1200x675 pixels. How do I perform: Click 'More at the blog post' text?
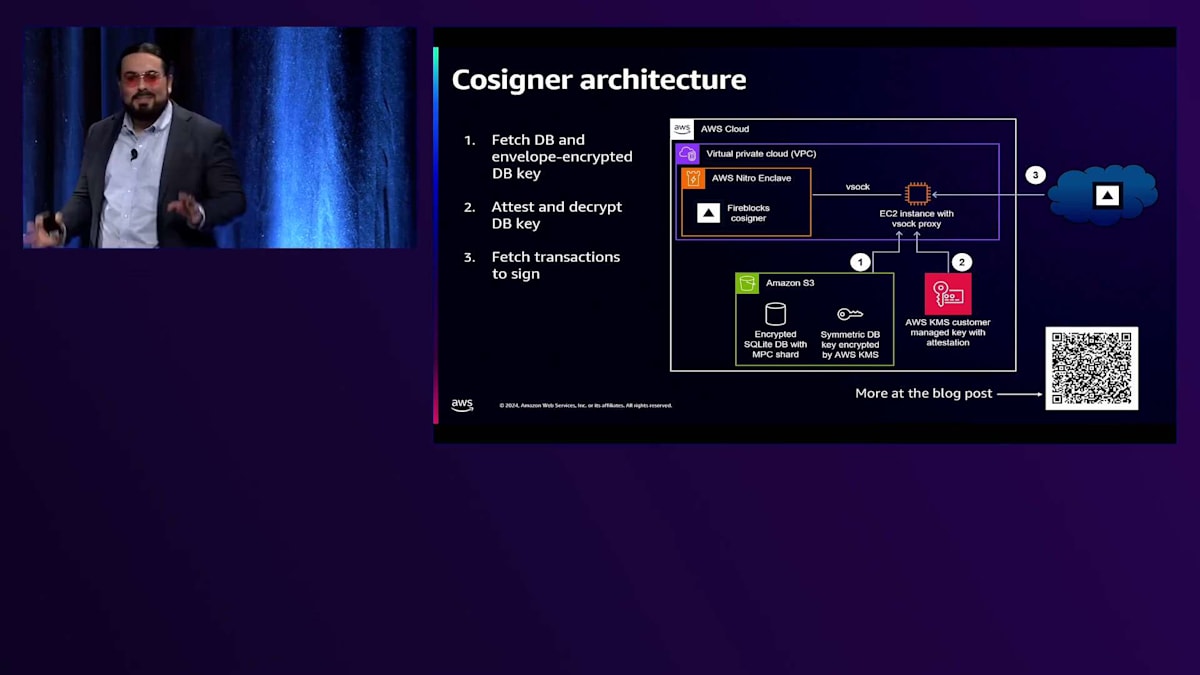(x=924, y=394)
